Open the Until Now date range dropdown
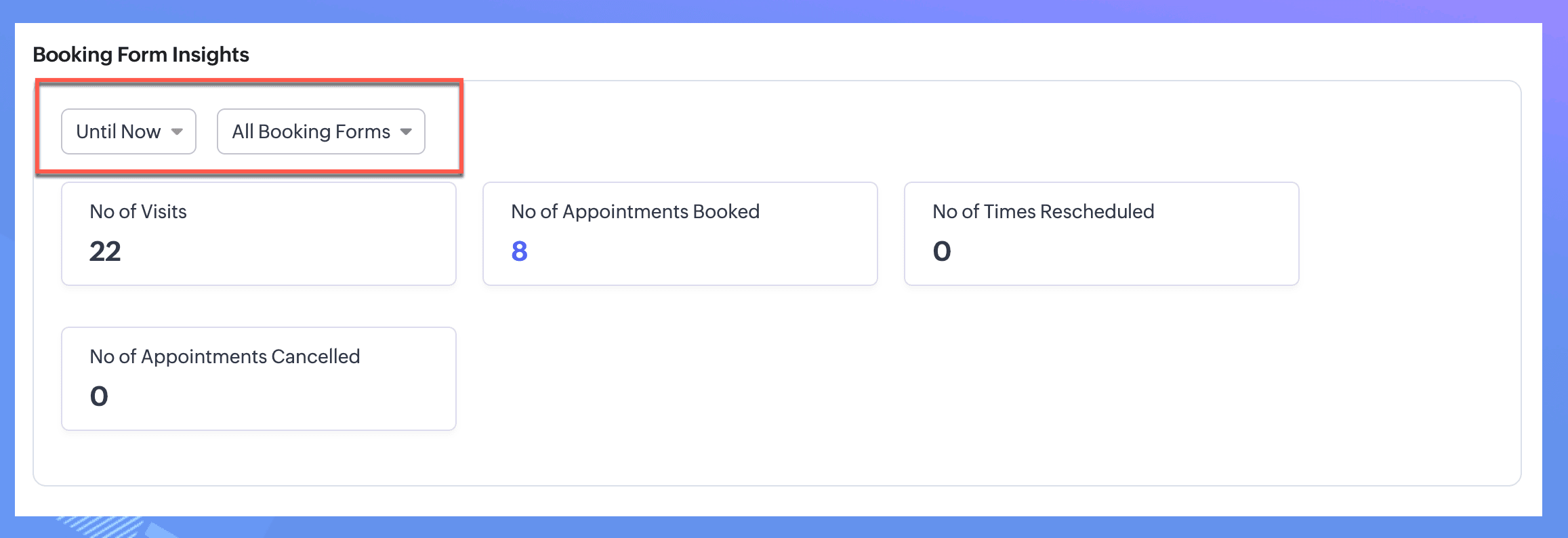Image resolution: width=1568 pixels, height=538 pixels. tap(128, 131)
